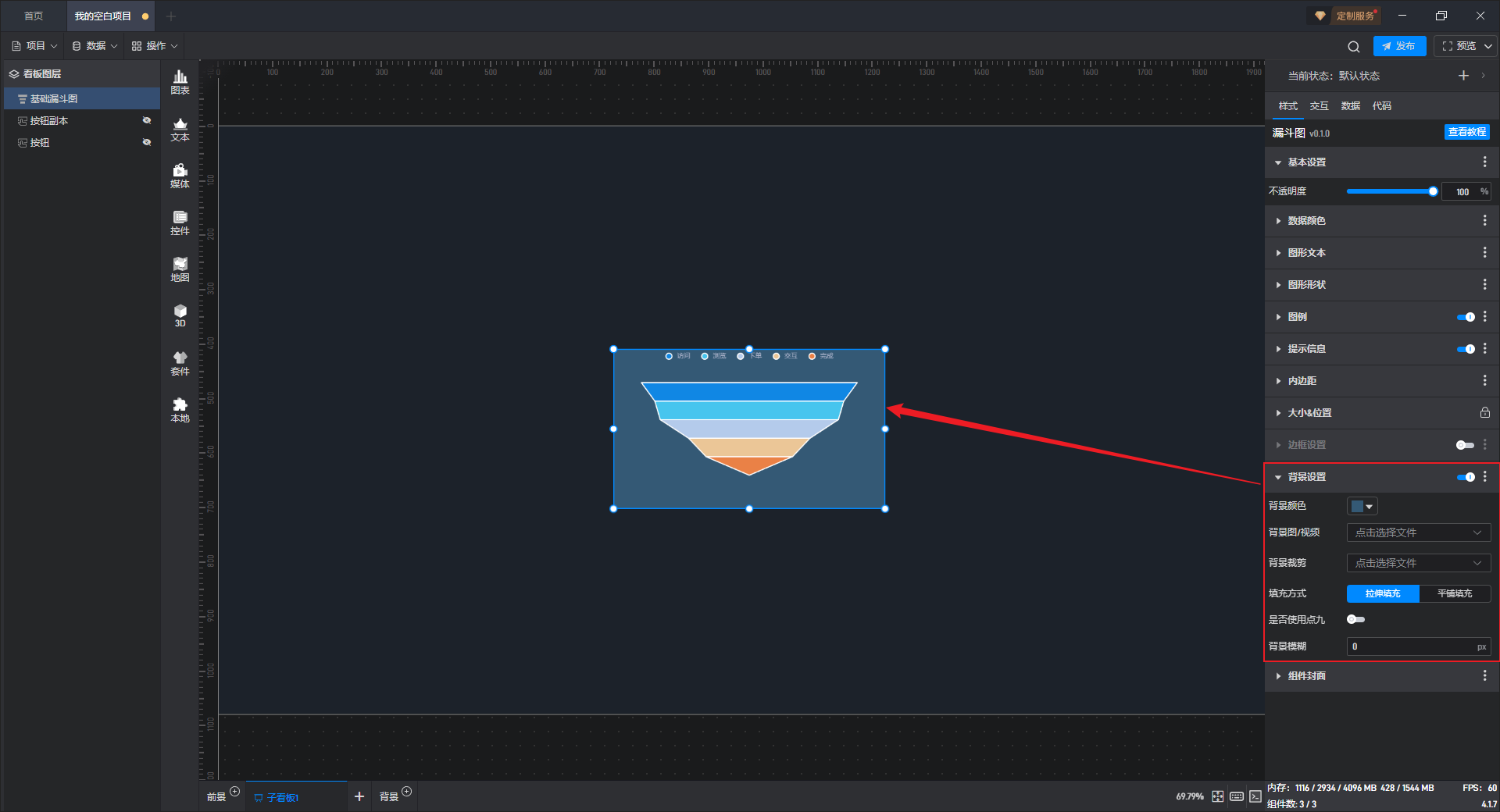Click the search magnifier icon

point(1354,47)
